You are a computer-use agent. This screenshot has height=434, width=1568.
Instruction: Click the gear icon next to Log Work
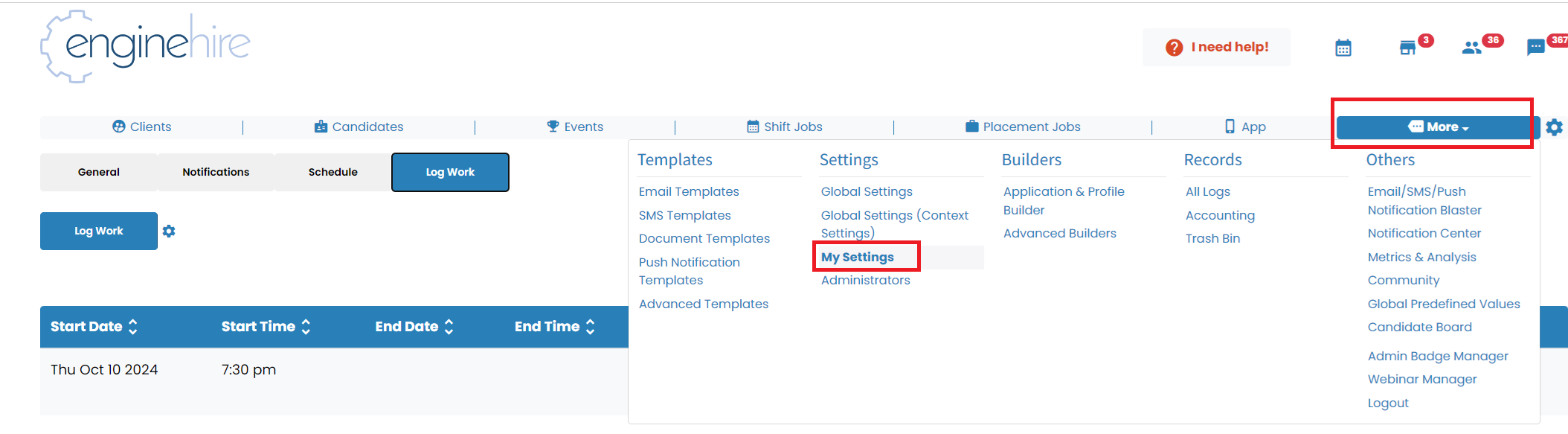169,232
